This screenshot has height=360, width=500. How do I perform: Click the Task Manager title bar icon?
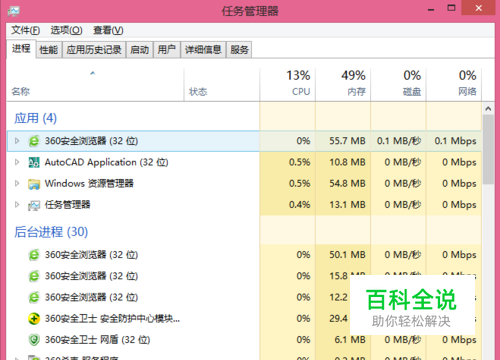14,11
